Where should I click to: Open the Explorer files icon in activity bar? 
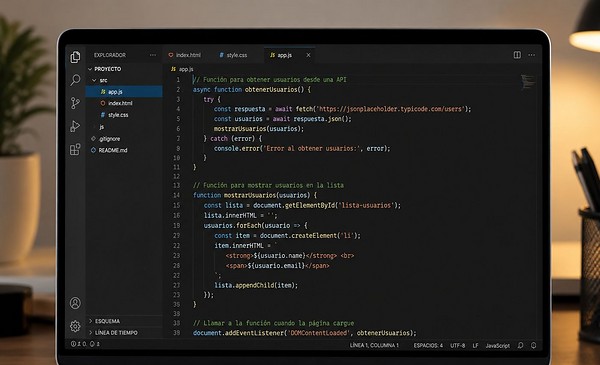click(x=75, y=57)
